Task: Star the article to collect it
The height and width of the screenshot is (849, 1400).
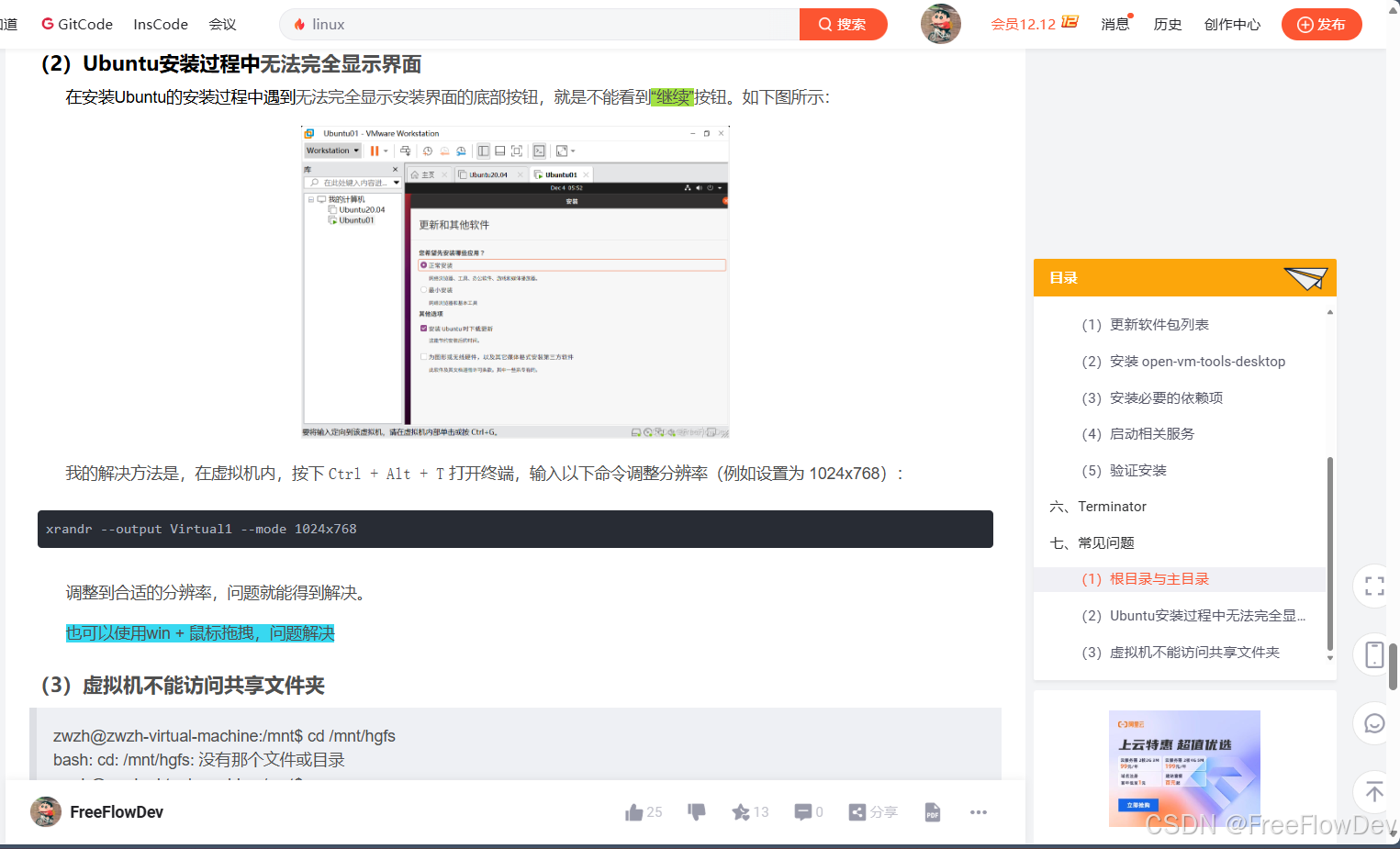Action: click(x=739, y=811)
